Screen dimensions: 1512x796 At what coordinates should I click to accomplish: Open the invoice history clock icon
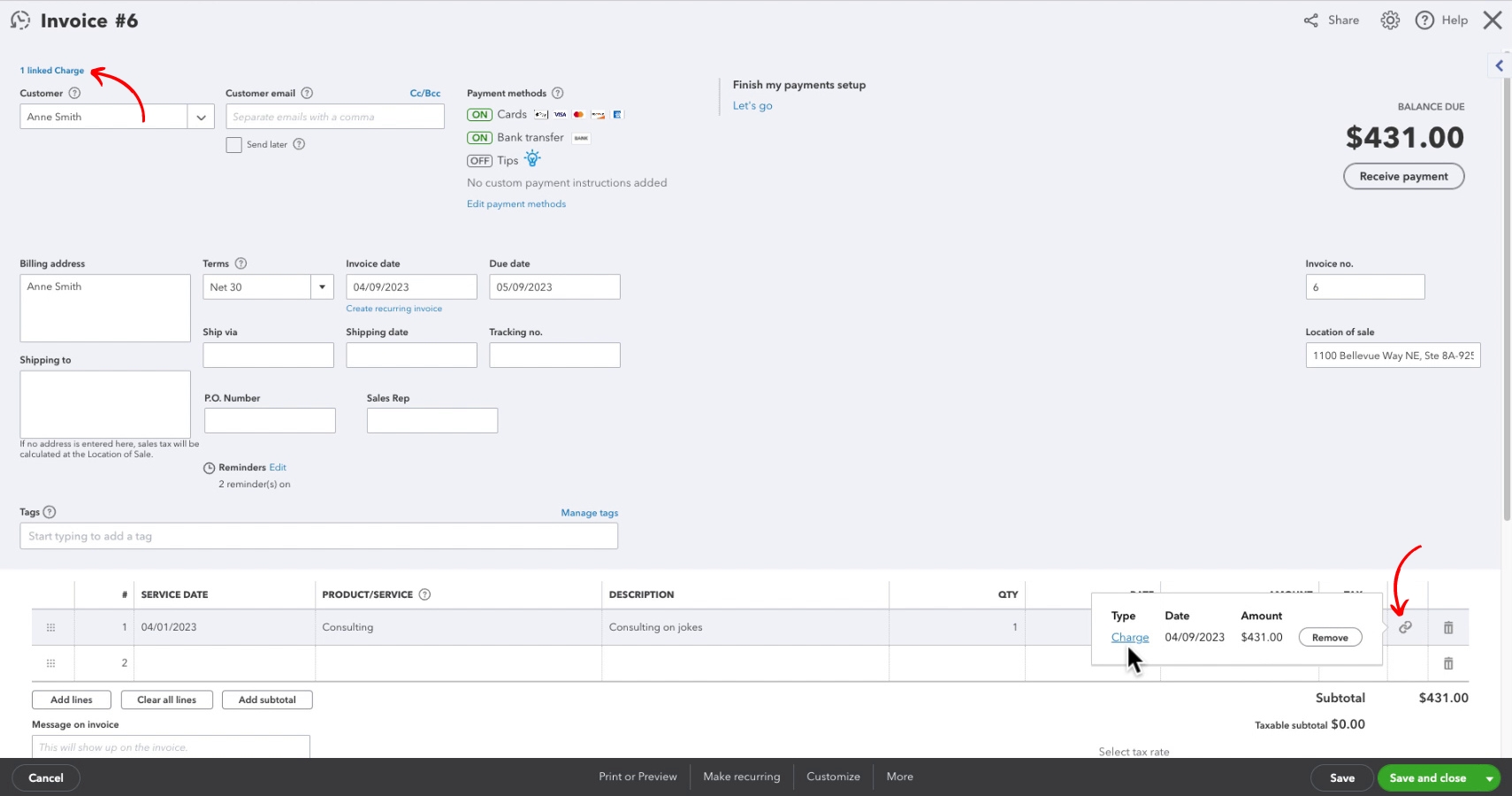tap(20, 20)
